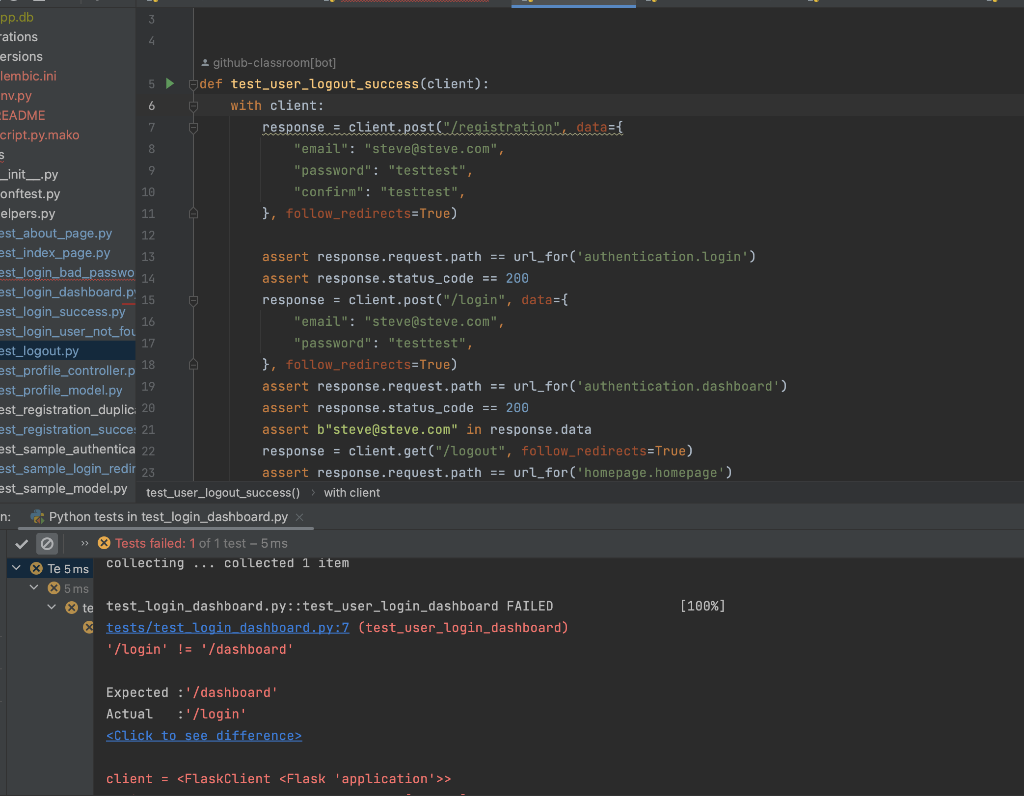Click error icon on deepest failed test leaf
Screen dimensions: 1024x796
pos(88,627)
